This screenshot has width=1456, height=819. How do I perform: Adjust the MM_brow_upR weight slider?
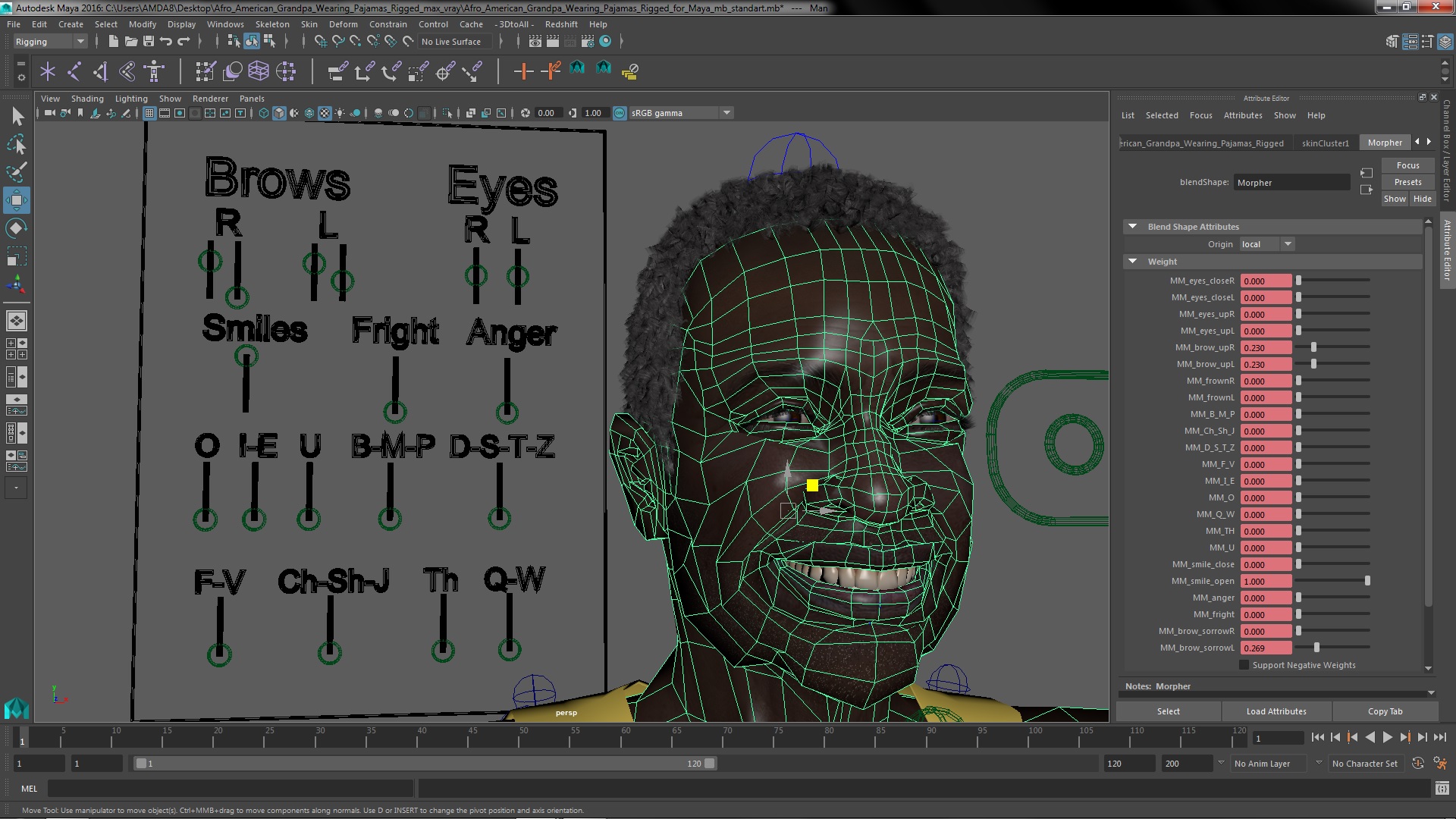1313,347
